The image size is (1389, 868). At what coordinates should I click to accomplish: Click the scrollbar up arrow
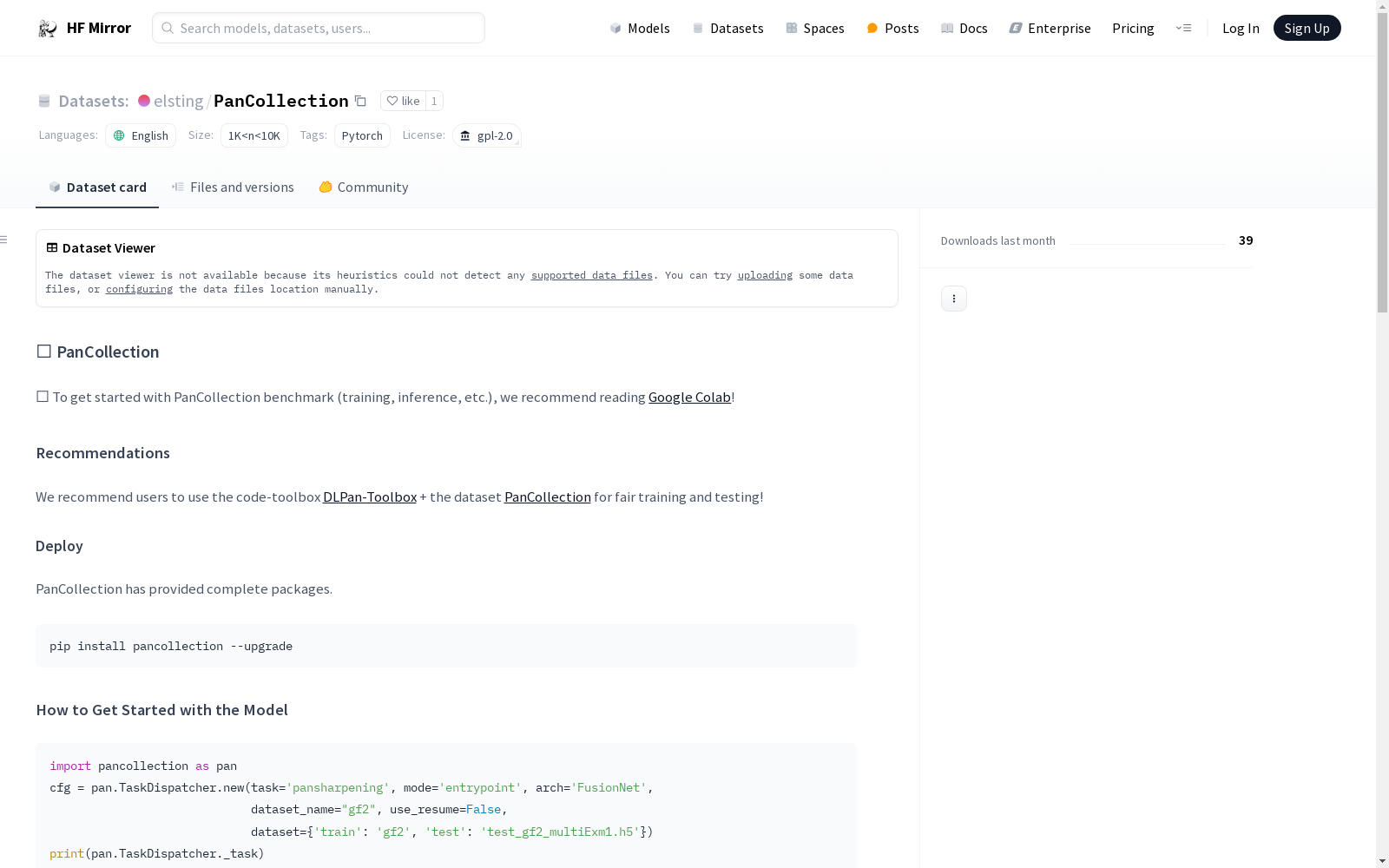(x=1382, y=5)
